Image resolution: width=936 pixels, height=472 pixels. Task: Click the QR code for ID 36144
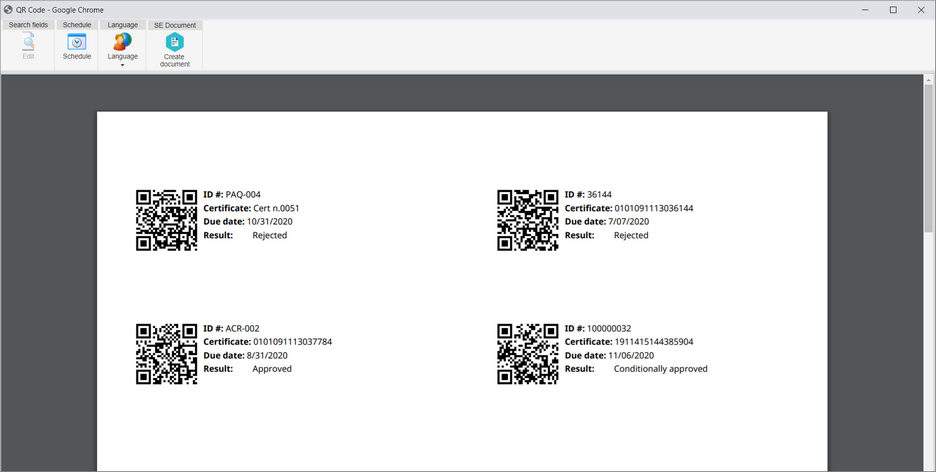click(x=528, y=220)
